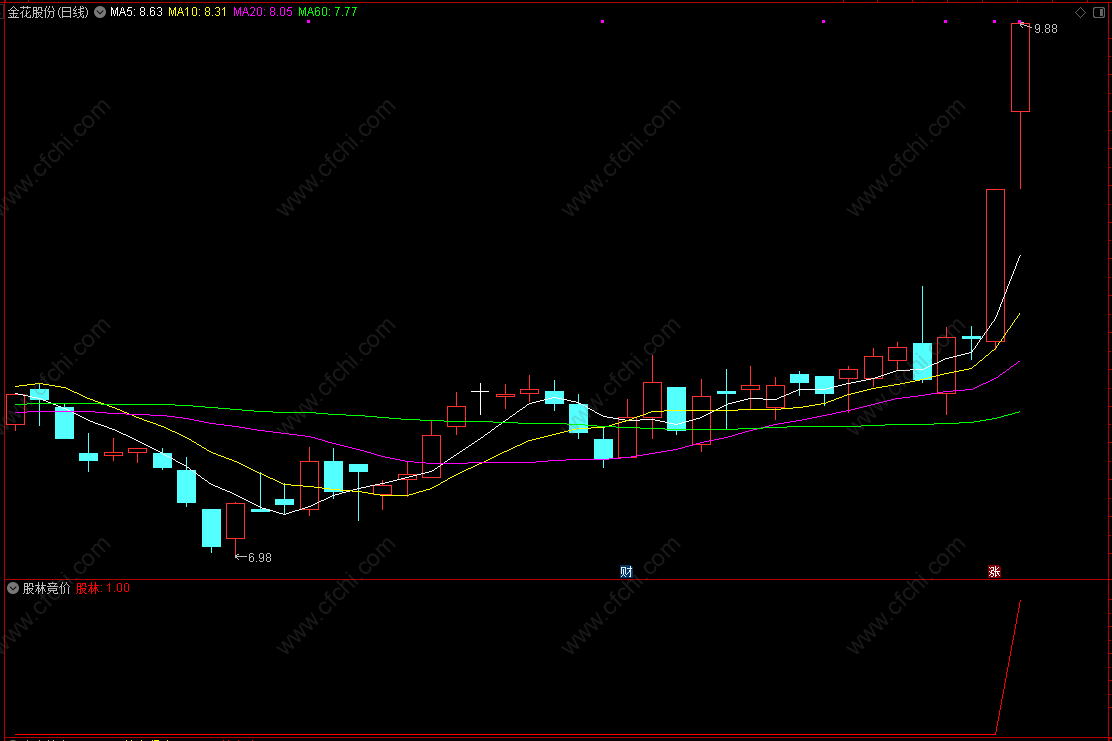This screenshot has width=1112, height=741.
Task: Click the diamond icon at chart top-right
Action: pyautogui.click(x=1080, y=12)
